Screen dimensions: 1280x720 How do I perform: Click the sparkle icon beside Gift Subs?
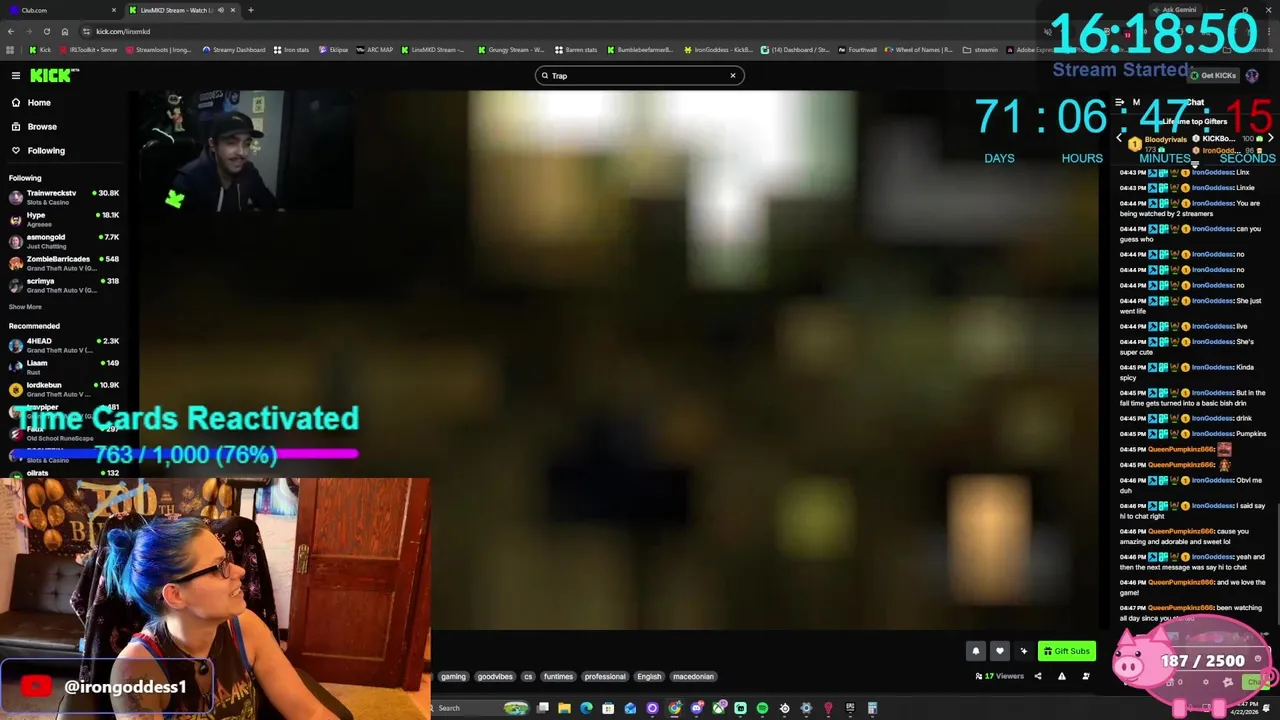pos(1023,651)
